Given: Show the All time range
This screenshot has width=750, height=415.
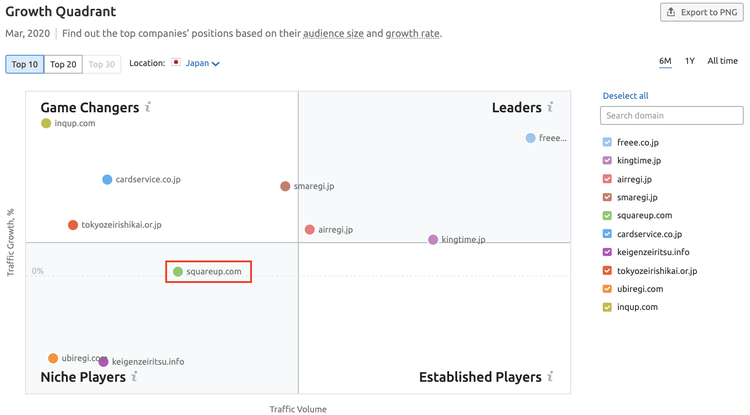Looking at the screenshot, I should [x=722, y=61].
